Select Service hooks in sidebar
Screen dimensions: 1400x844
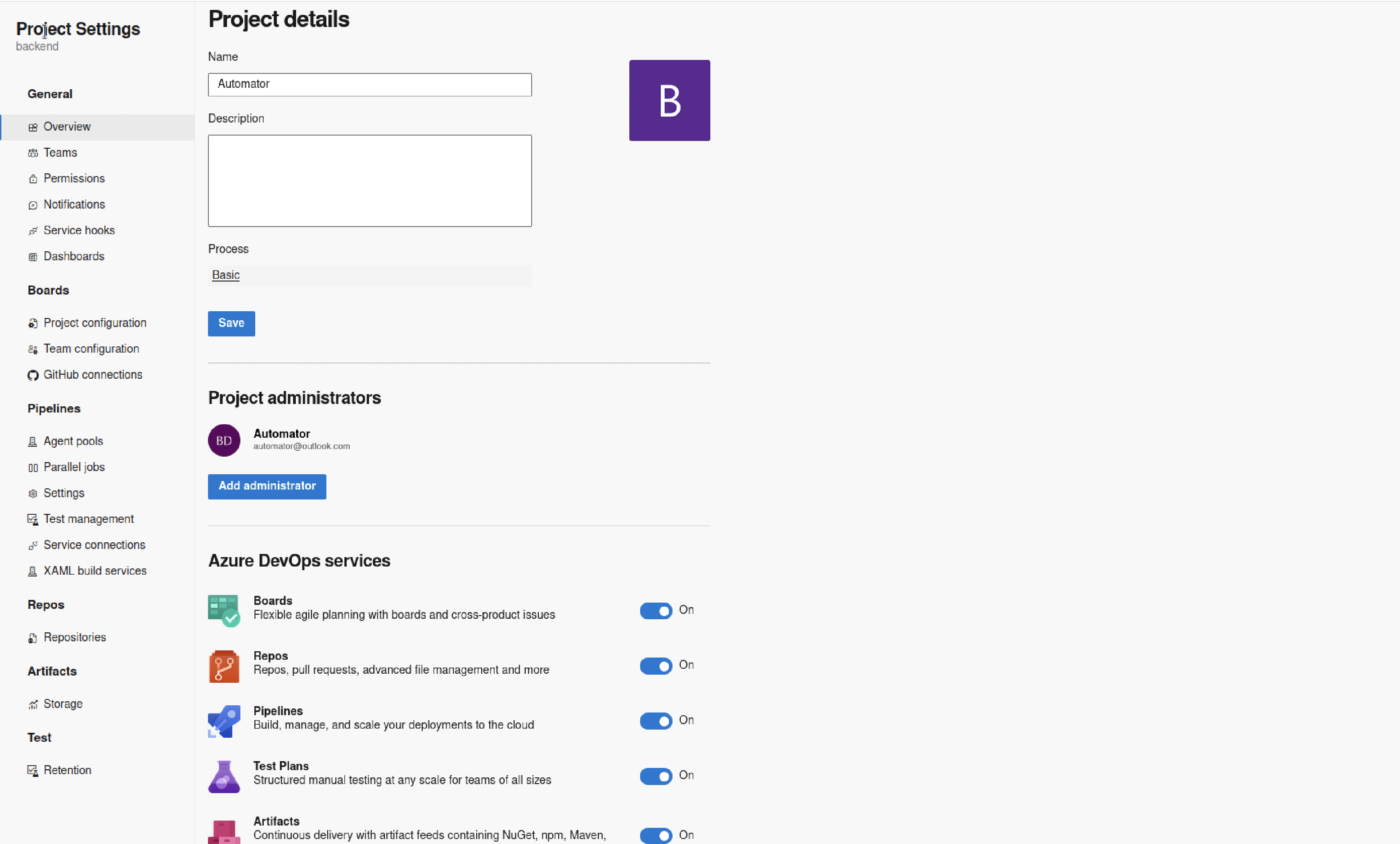point(98,231)
